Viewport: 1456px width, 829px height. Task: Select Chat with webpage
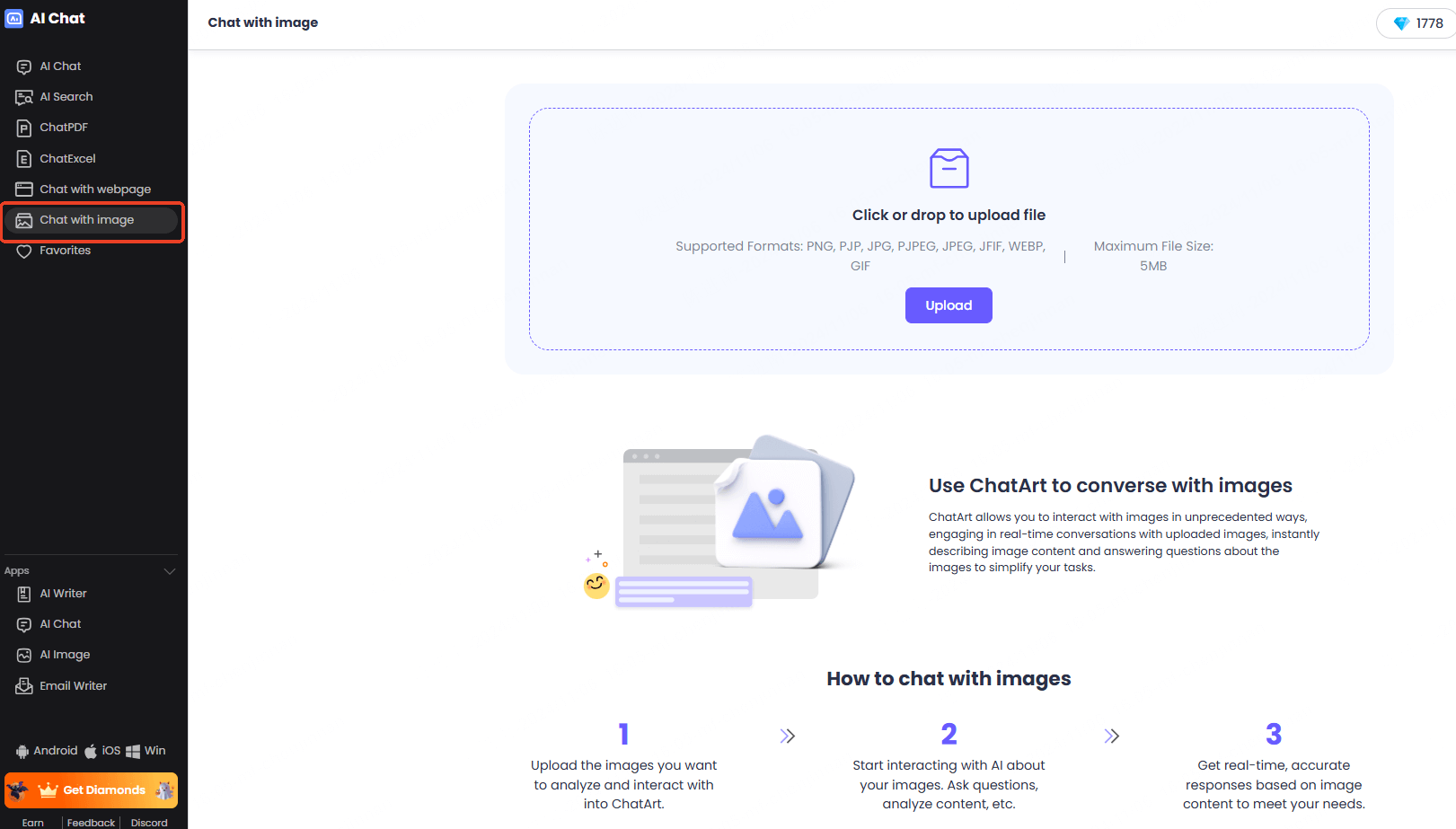click(x=95, y=190)
